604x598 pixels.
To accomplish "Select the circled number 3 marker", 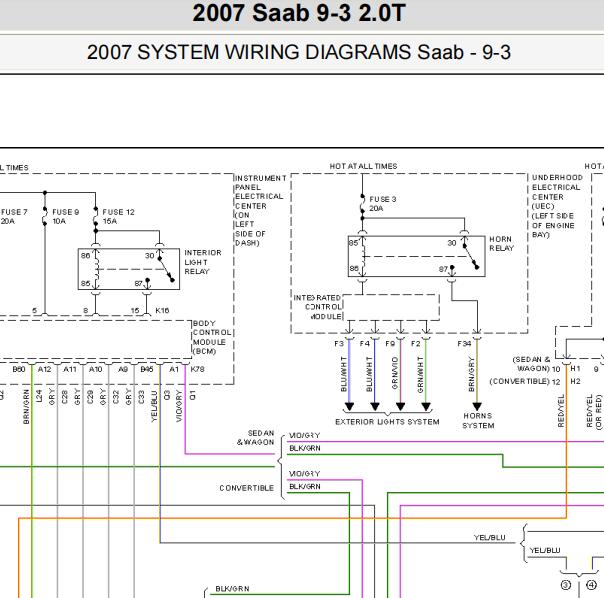I will tap(565, 585).
